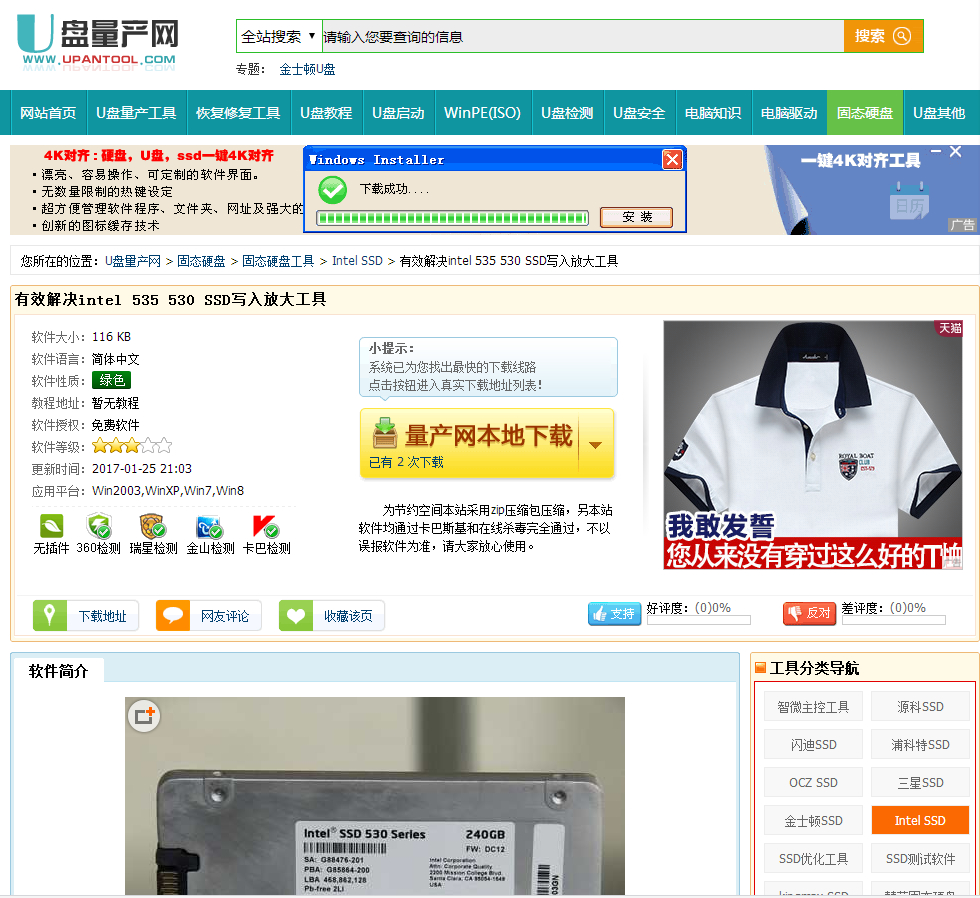Minimize the 一键4K对齐工具 ad banner

(x=936, y=151)
